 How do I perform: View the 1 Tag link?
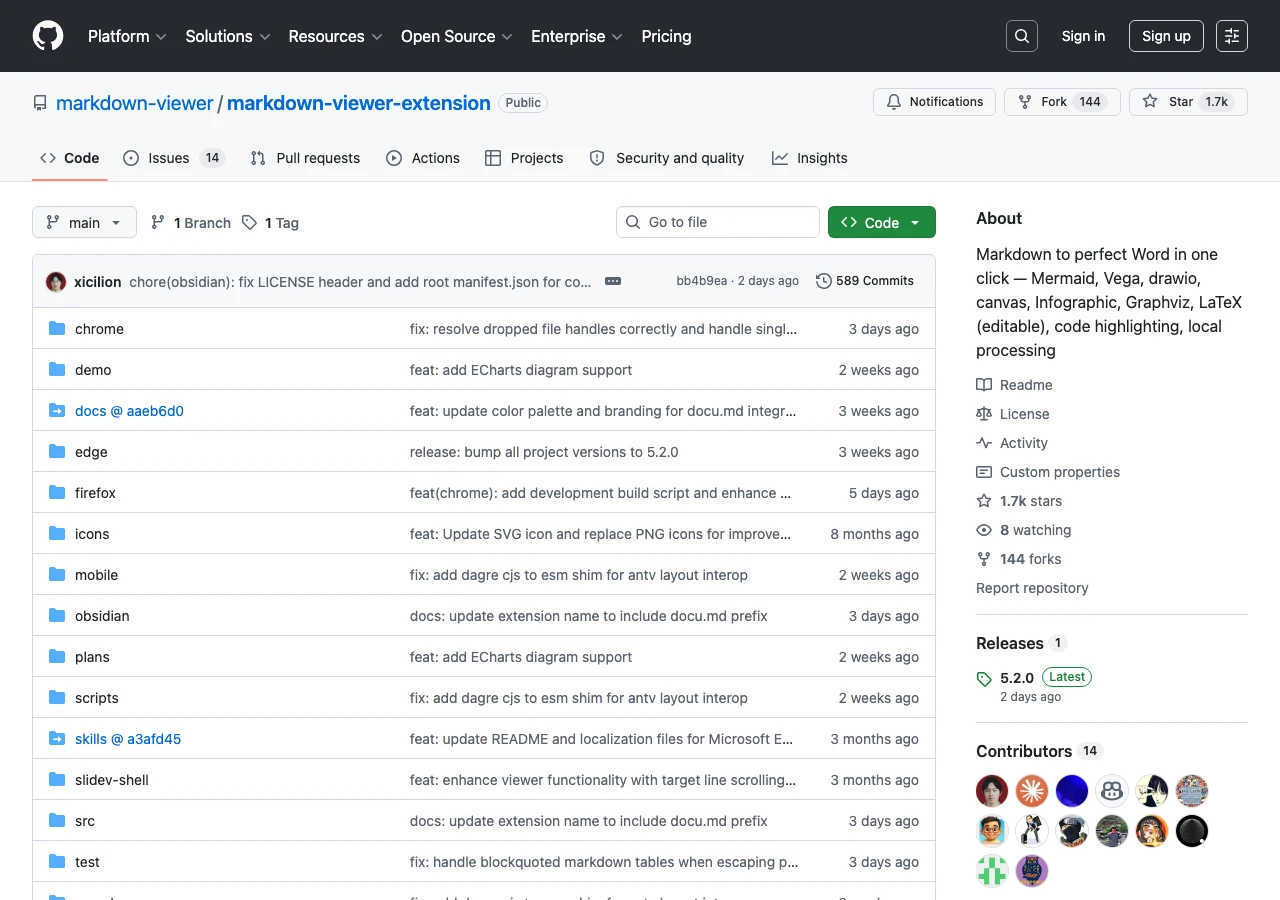pyautogui.click(x=270, y=222)
